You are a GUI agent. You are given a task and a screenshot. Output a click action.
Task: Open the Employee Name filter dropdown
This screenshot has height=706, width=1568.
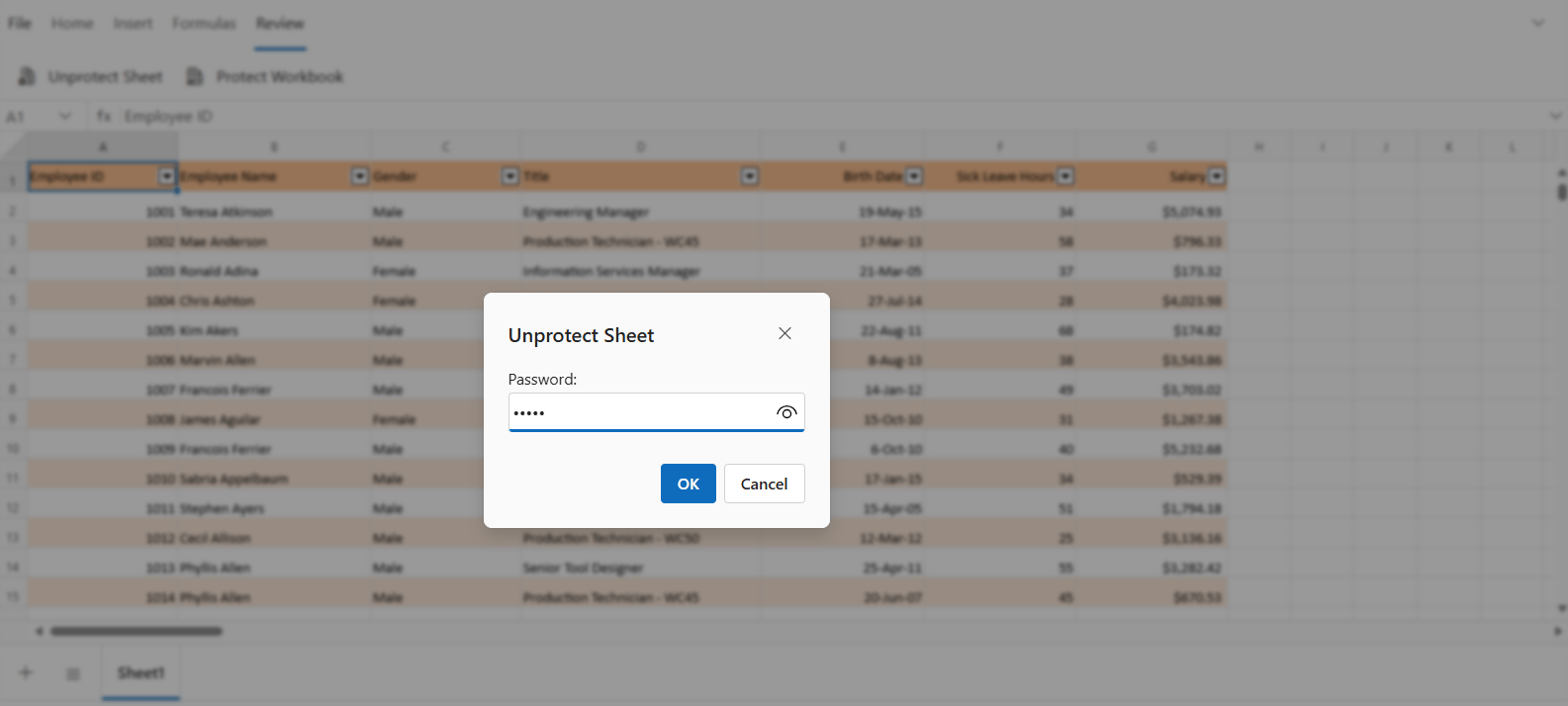tap(360, 176)
